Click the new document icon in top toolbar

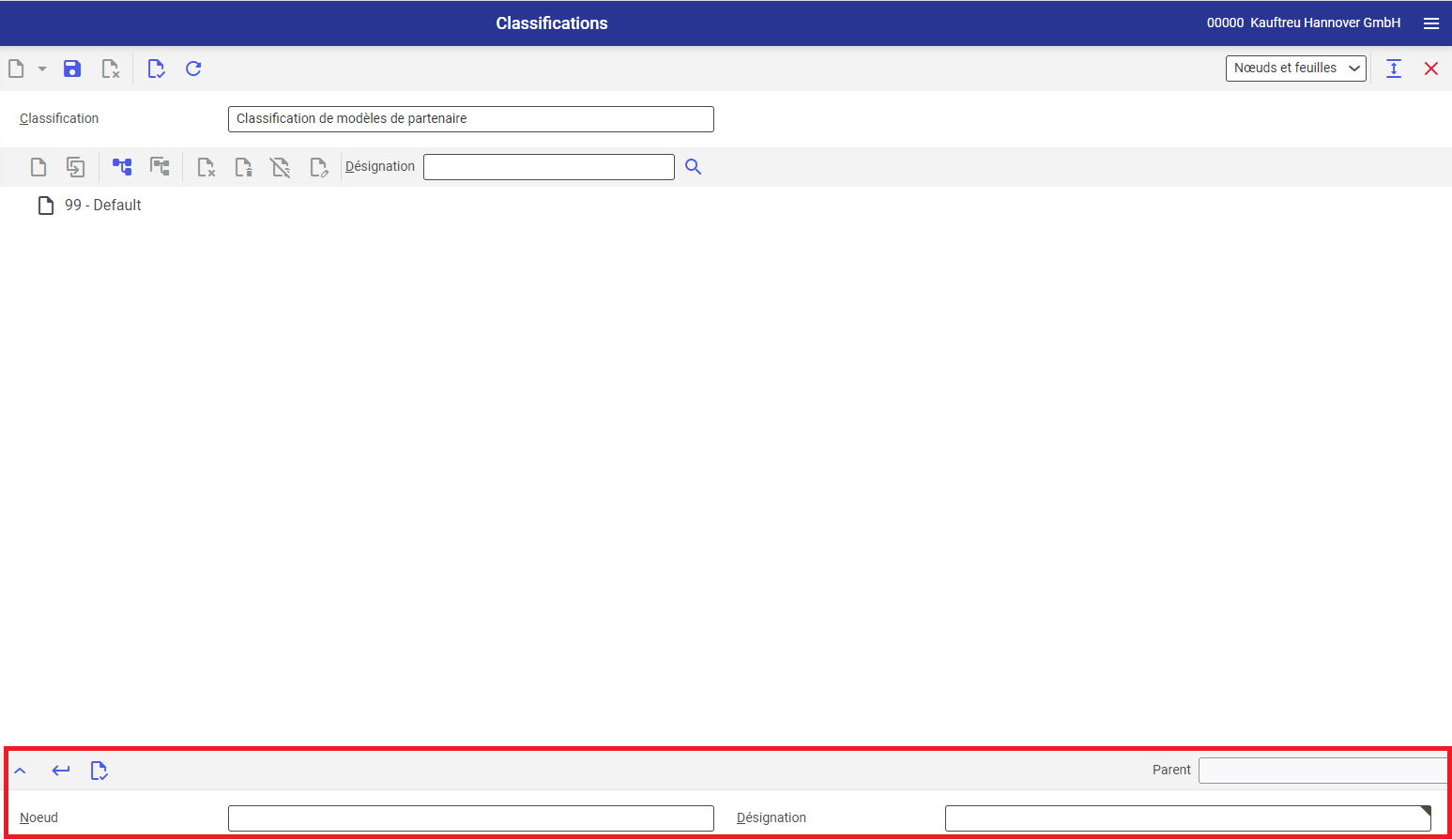click(x=16, y=69)
